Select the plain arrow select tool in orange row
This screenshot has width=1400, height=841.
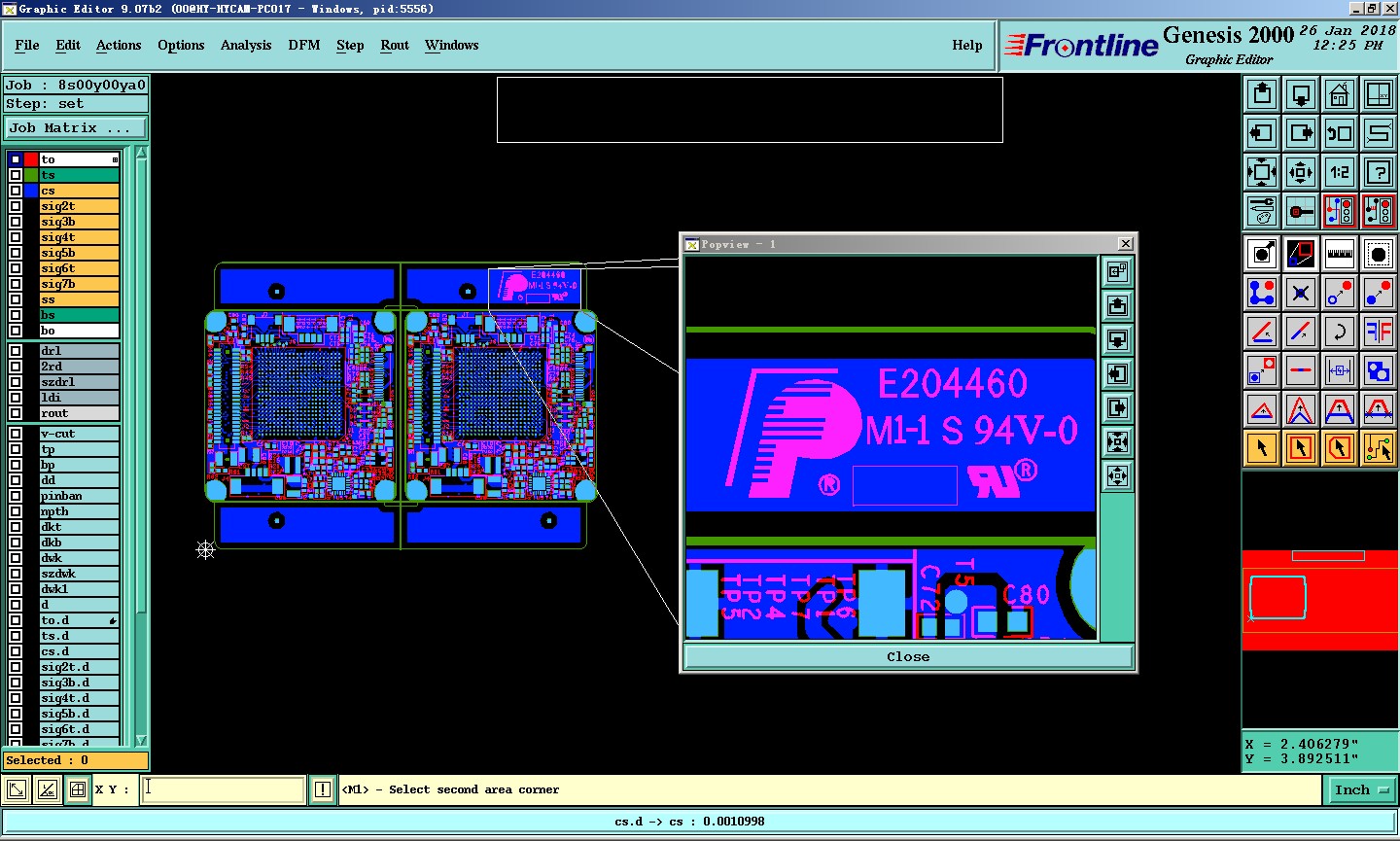(1262, 448)
